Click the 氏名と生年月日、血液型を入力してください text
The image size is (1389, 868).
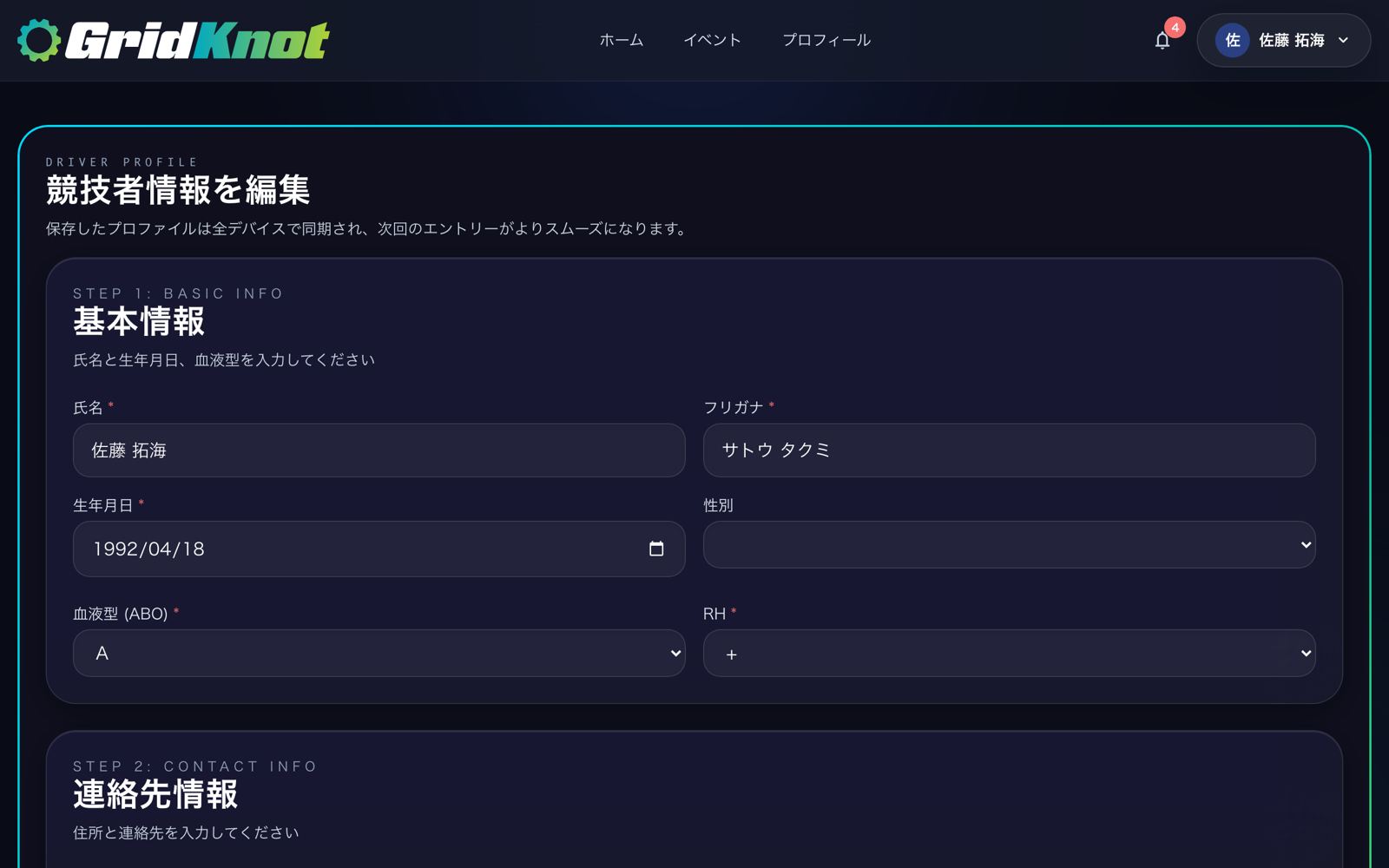(224, 359)
